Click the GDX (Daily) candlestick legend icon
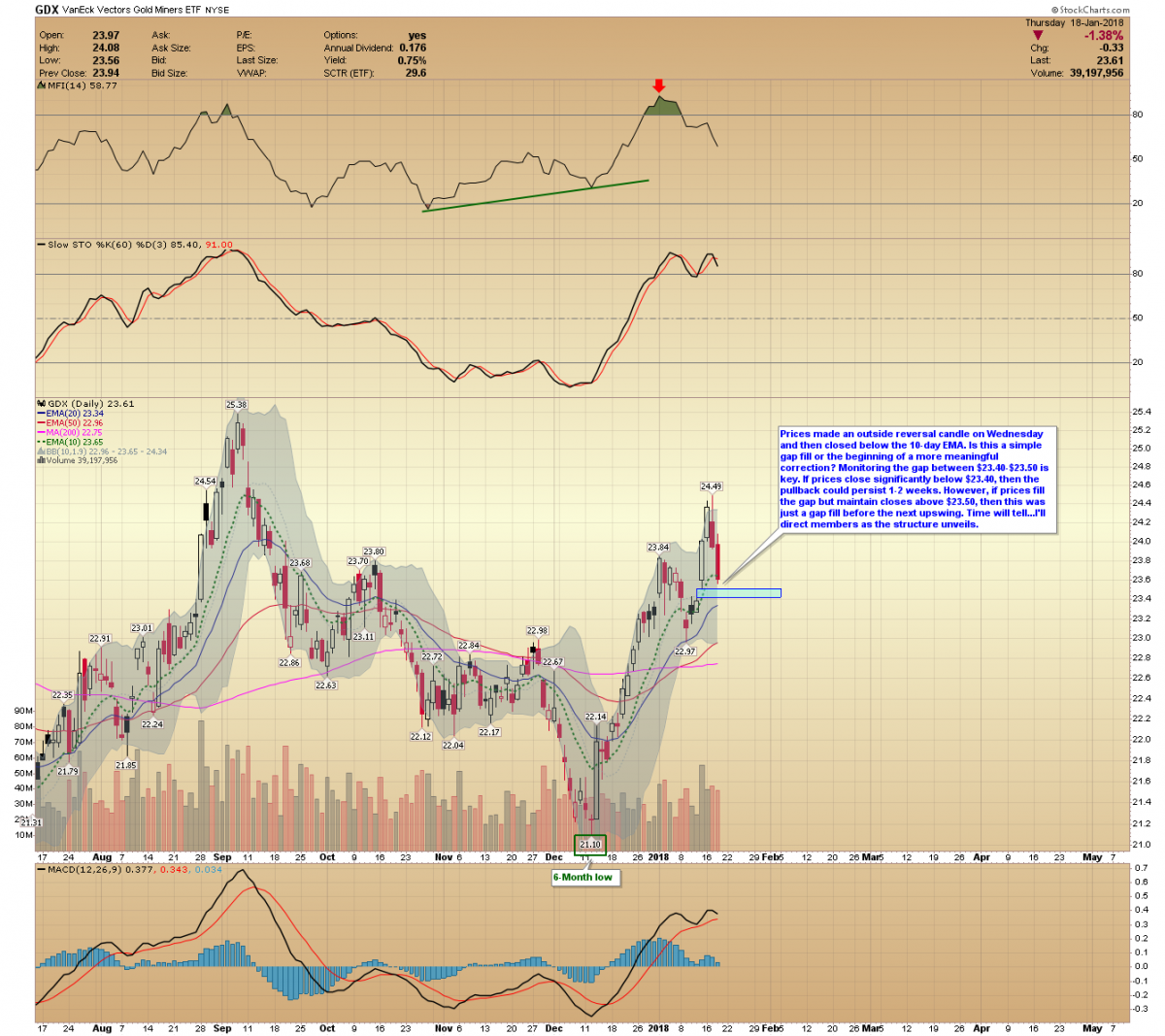The height and width of the screenshot is (1036, 1165). pos(41,404)
